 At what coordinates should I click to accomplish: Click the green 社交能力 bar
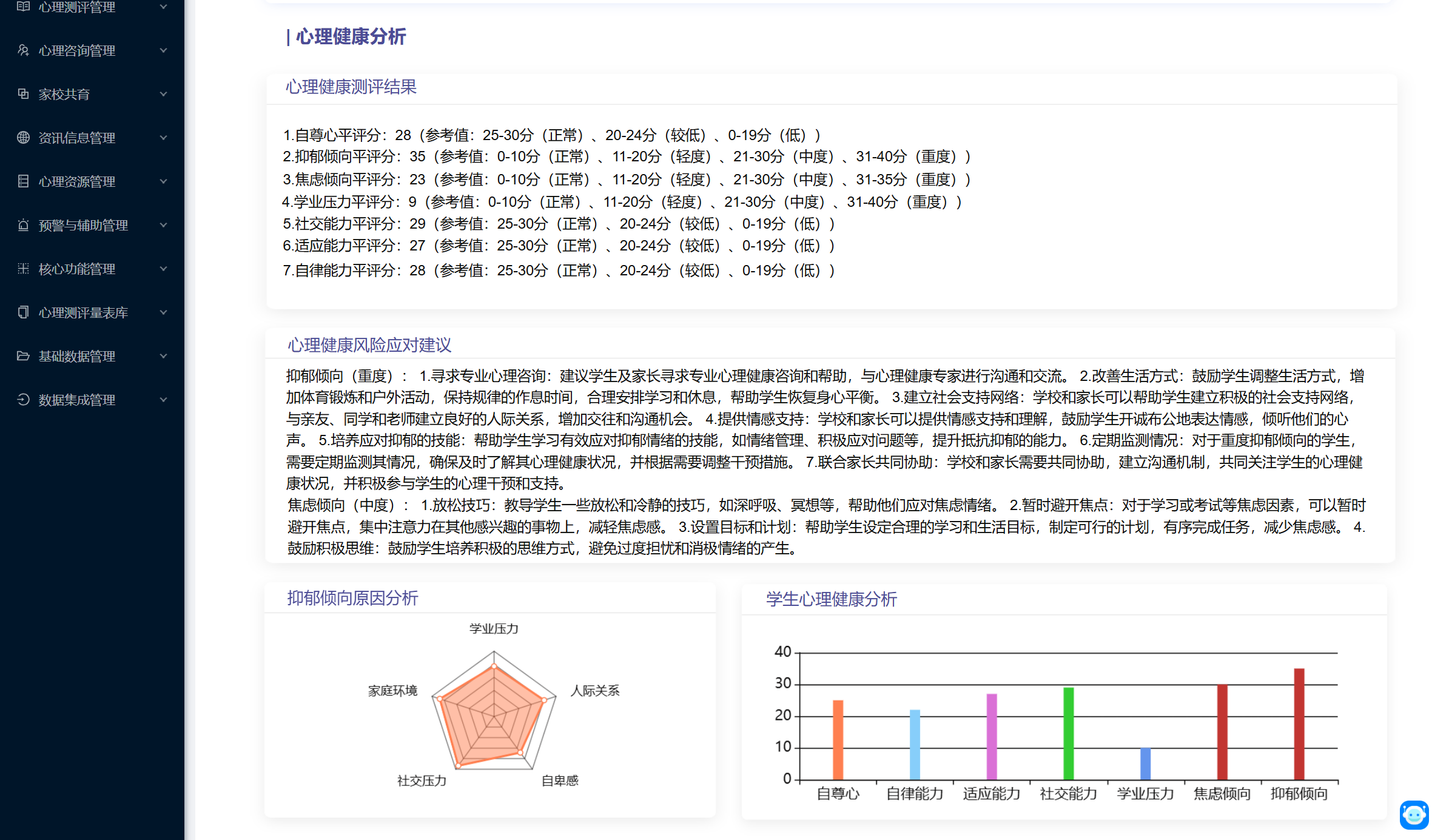tap(1068, 733)
